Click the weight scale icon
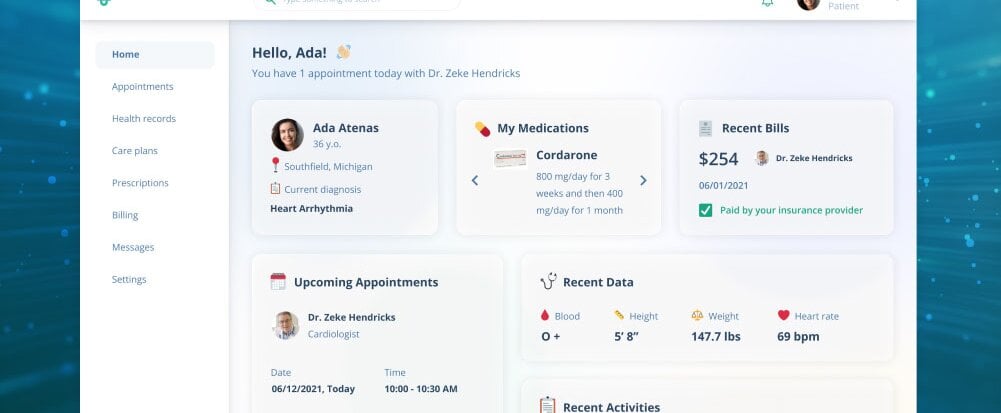Screen dimensions: 1001x413 click(x=697, y=316)
